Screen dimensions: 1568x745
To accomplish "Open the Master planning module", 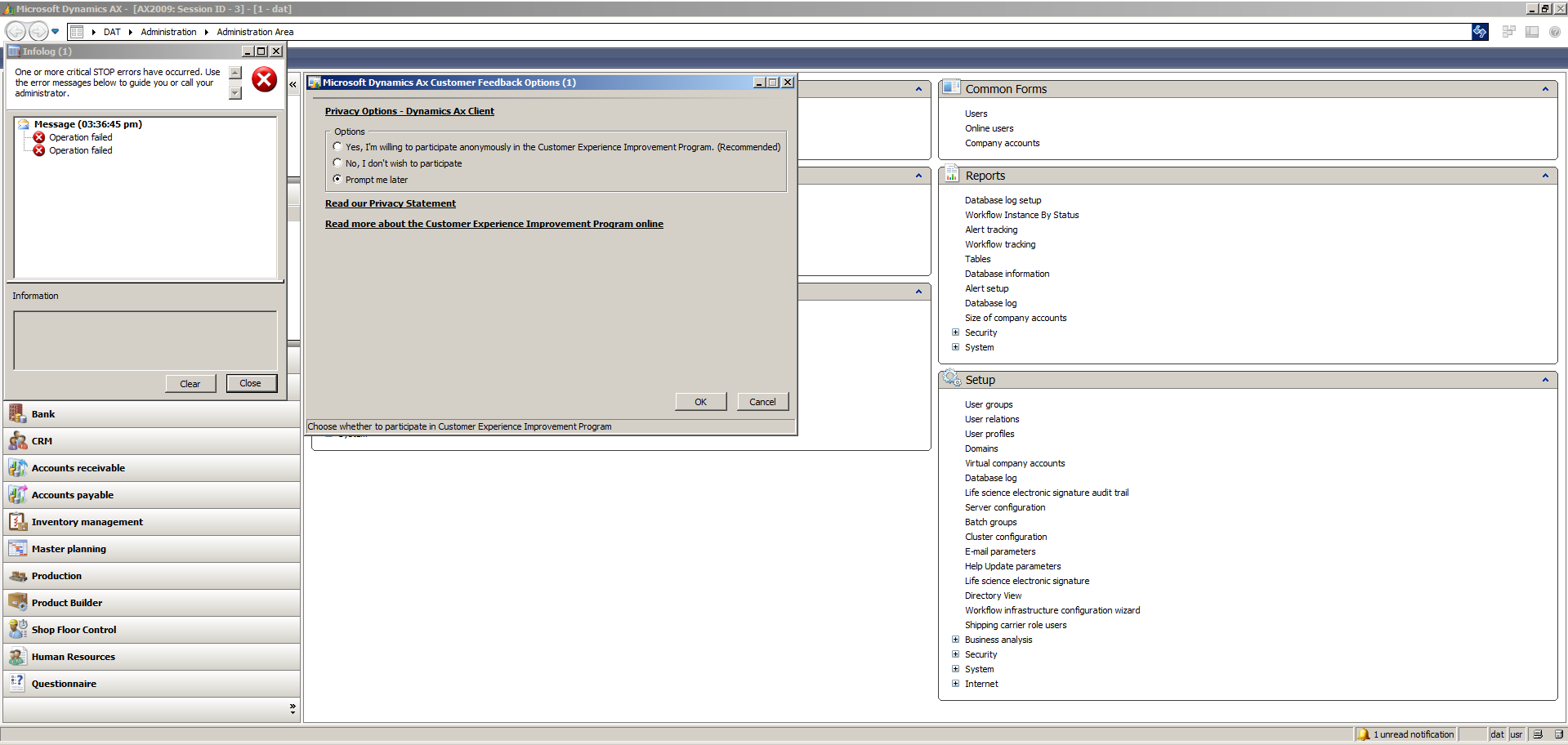I will pyautogui.click(x=152, y=549).
